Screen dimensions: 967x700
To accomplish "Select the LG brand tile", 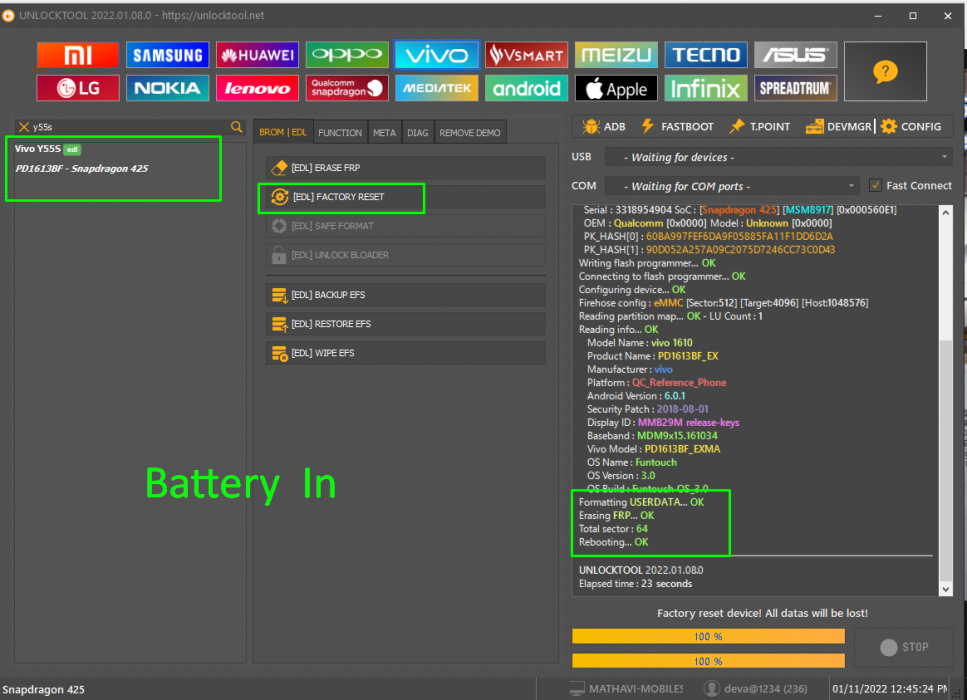I will pos(78,88).
